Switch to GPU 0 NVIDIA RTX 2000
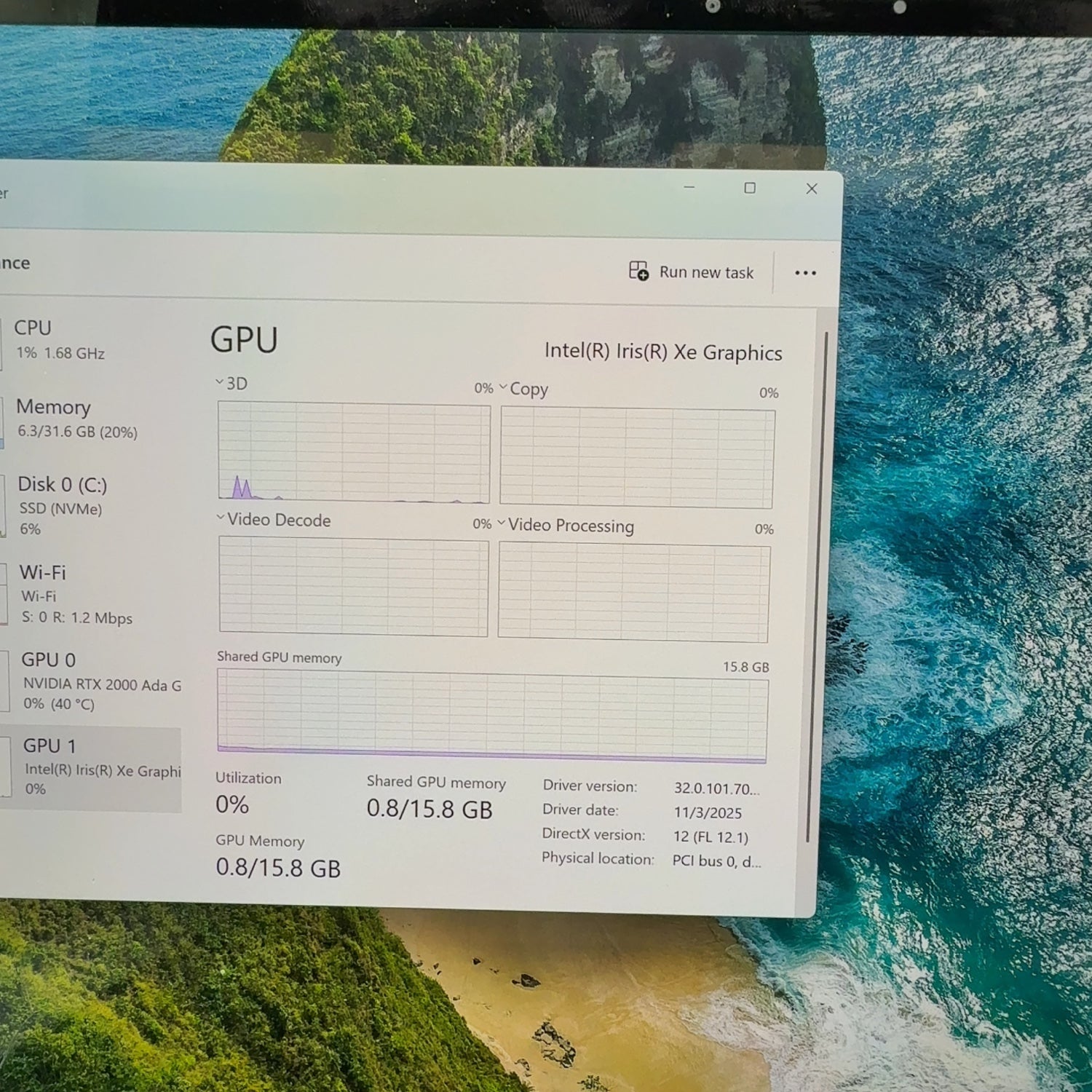 point(95,681)
